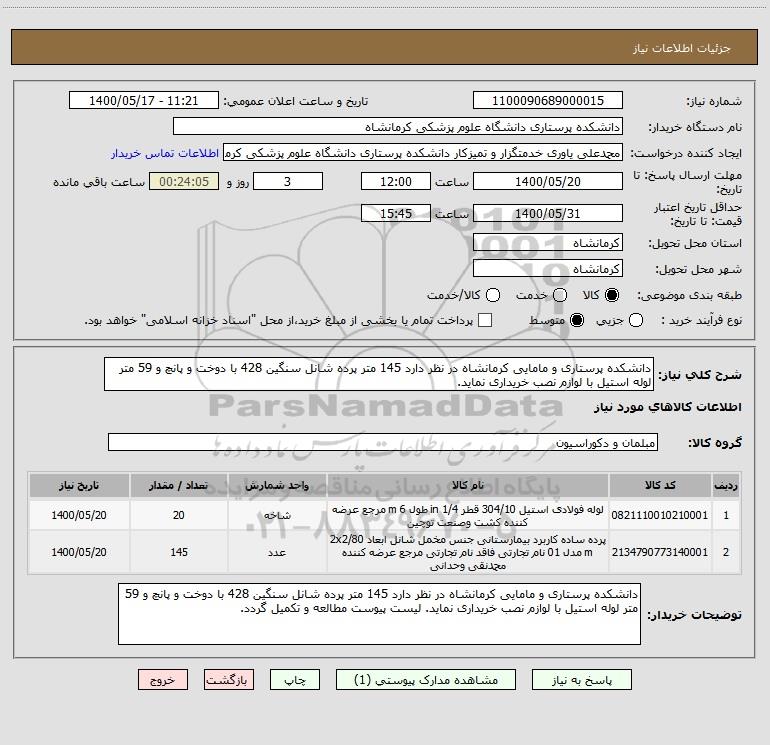The height and width of the screenshot is (745, 770).
Task: Toggle the اسناد خزانه اسلامی payment checkbox
Action: pyautogui.click(x=485, y=320)
